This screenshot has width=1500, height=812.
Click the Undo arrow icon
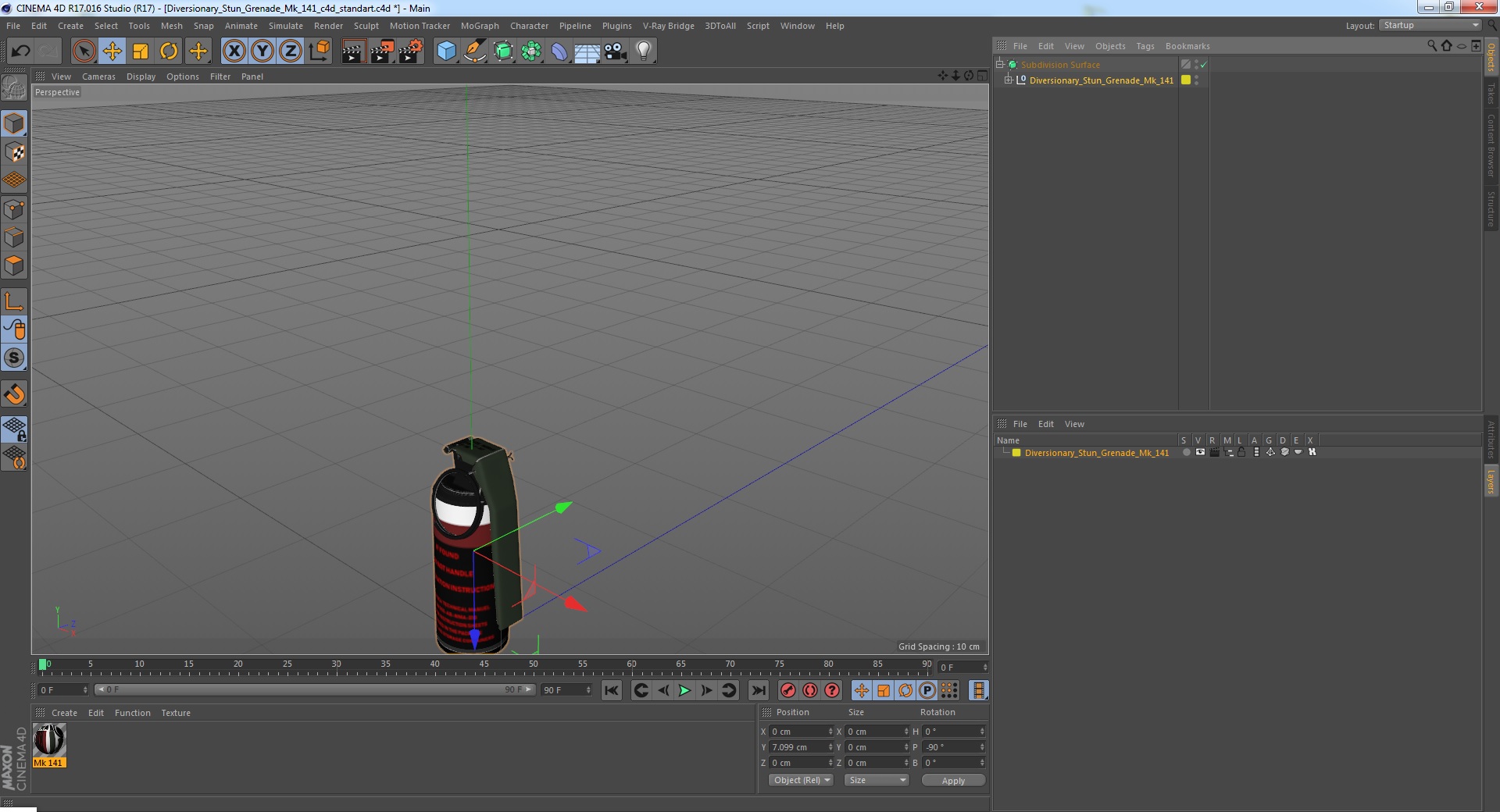click(20, 52)
